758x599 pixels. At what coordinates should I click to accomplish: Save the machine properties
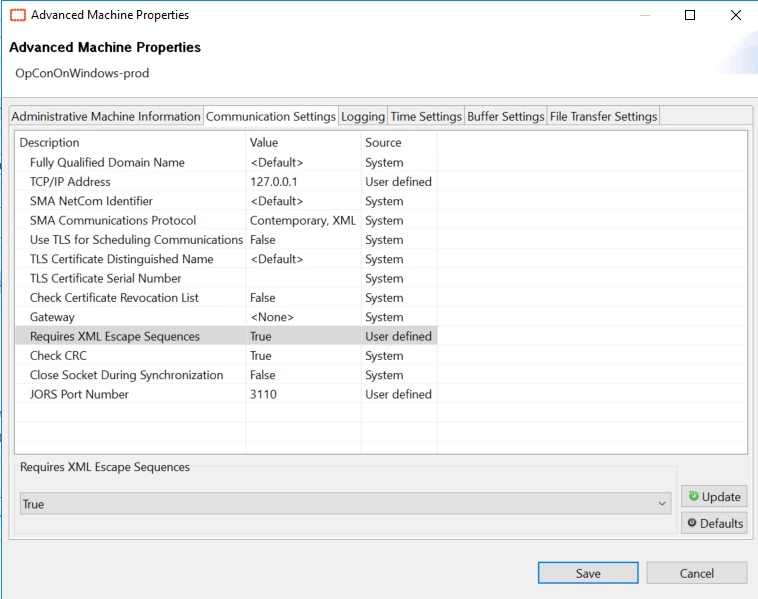[x=588, y=573]
